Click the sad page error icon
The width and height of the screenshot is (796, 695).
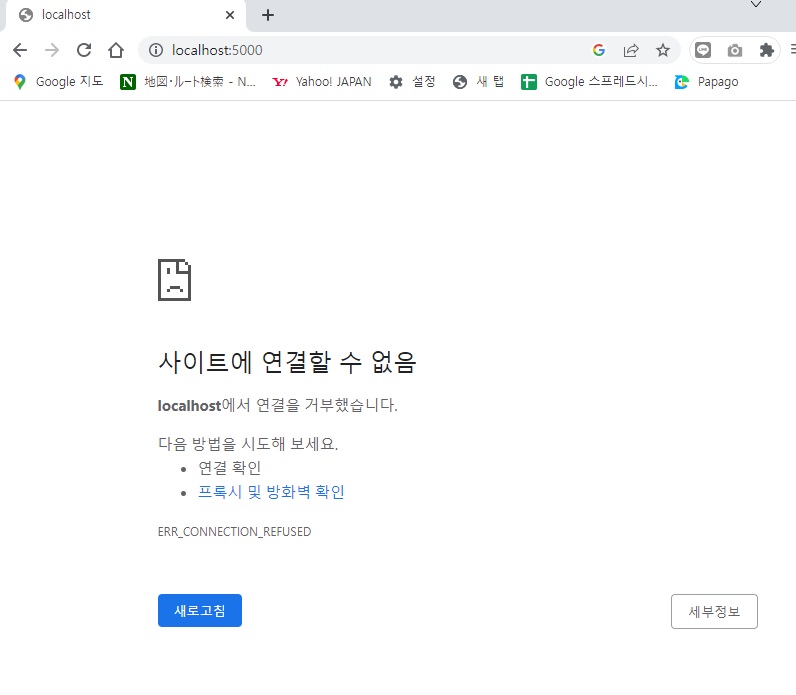click(174, 280)
